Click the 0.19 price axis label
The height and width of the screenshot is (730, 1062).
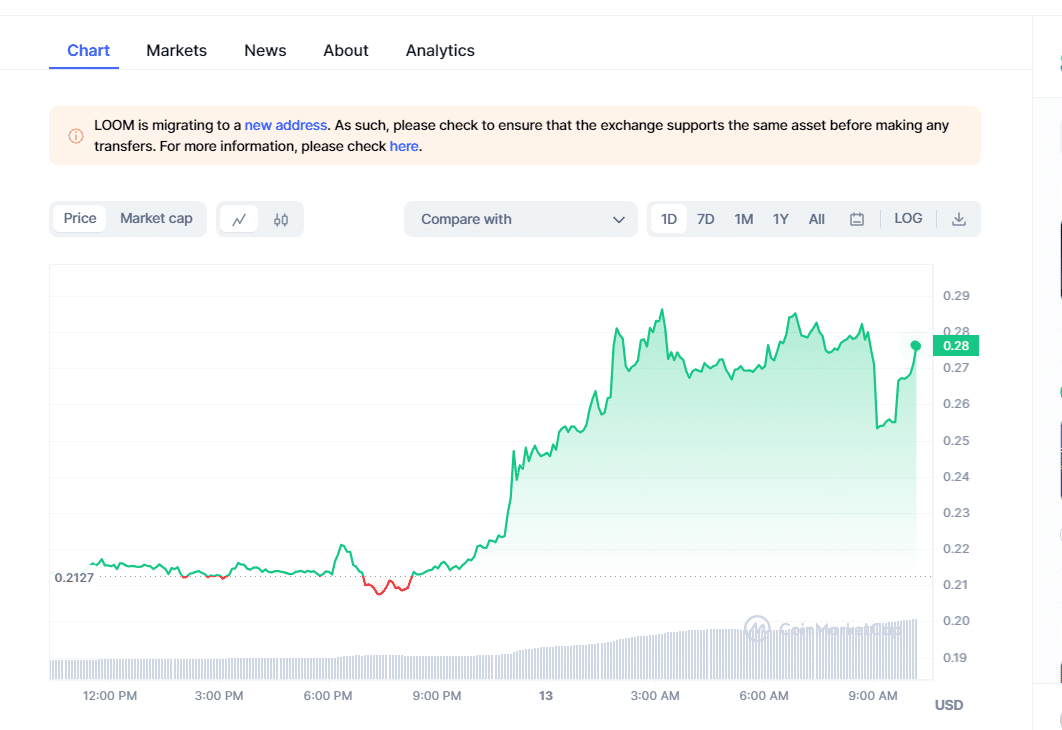(x=955, y=658)
